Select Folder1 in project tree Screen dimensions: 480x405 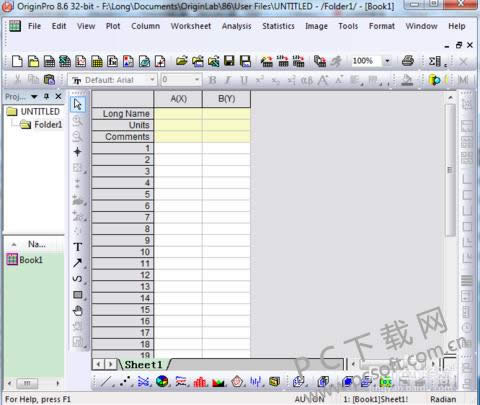click(41, 125)
